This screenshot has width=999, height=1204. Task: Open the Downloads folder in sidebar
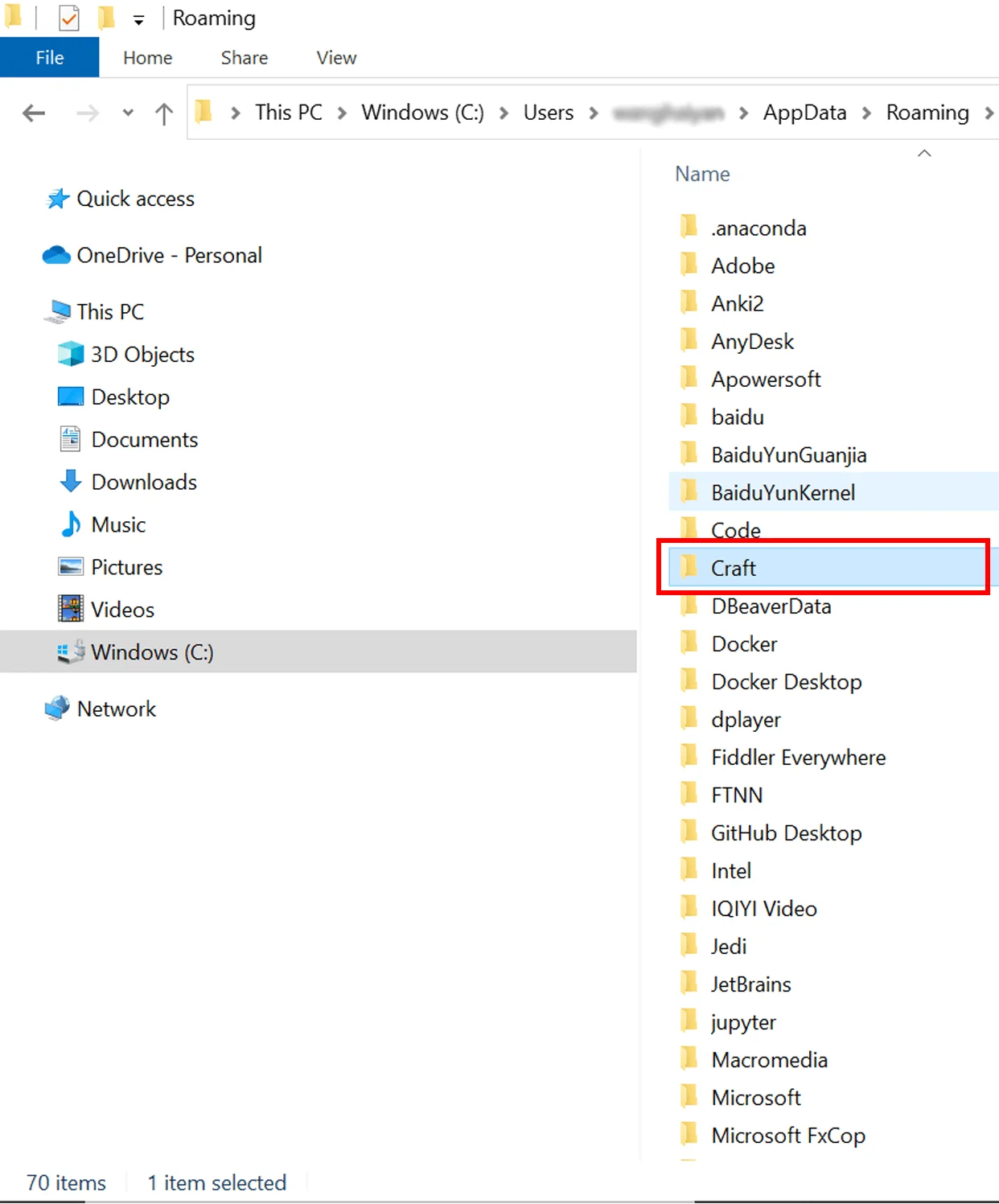pyautogui.click(x=143, y=482)
